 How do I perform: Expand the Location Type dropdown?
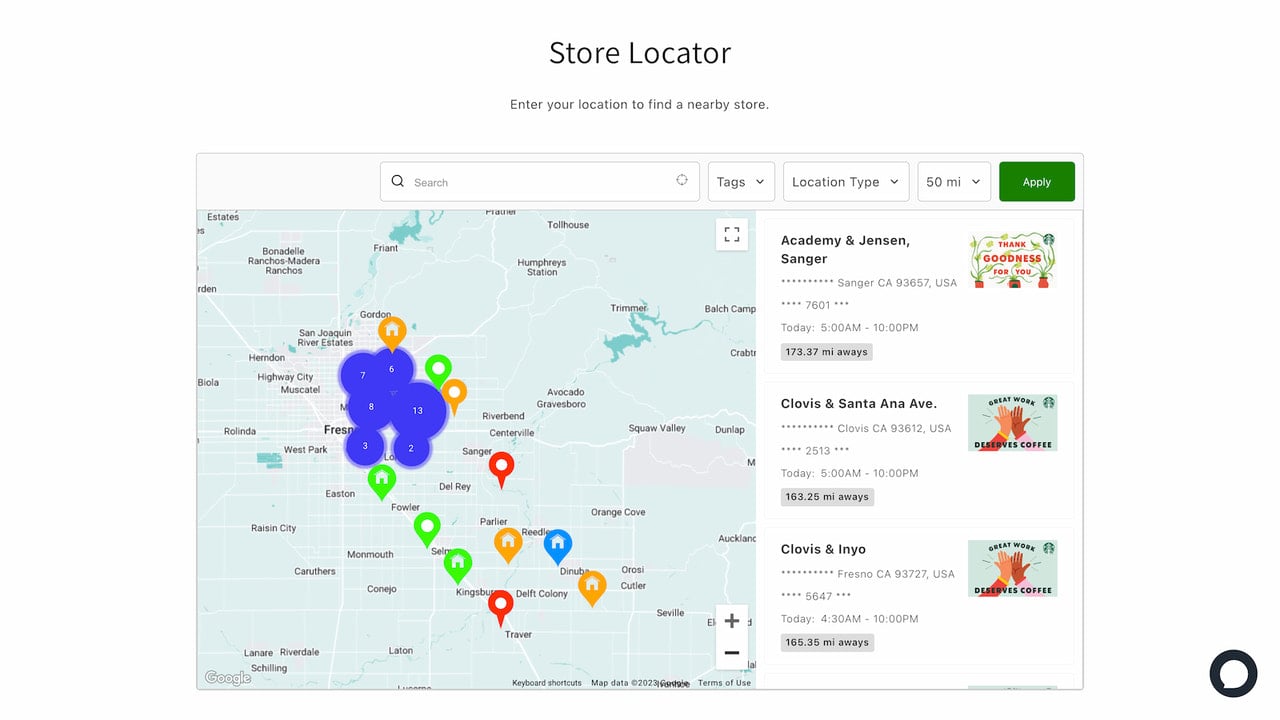coord(846,182)
